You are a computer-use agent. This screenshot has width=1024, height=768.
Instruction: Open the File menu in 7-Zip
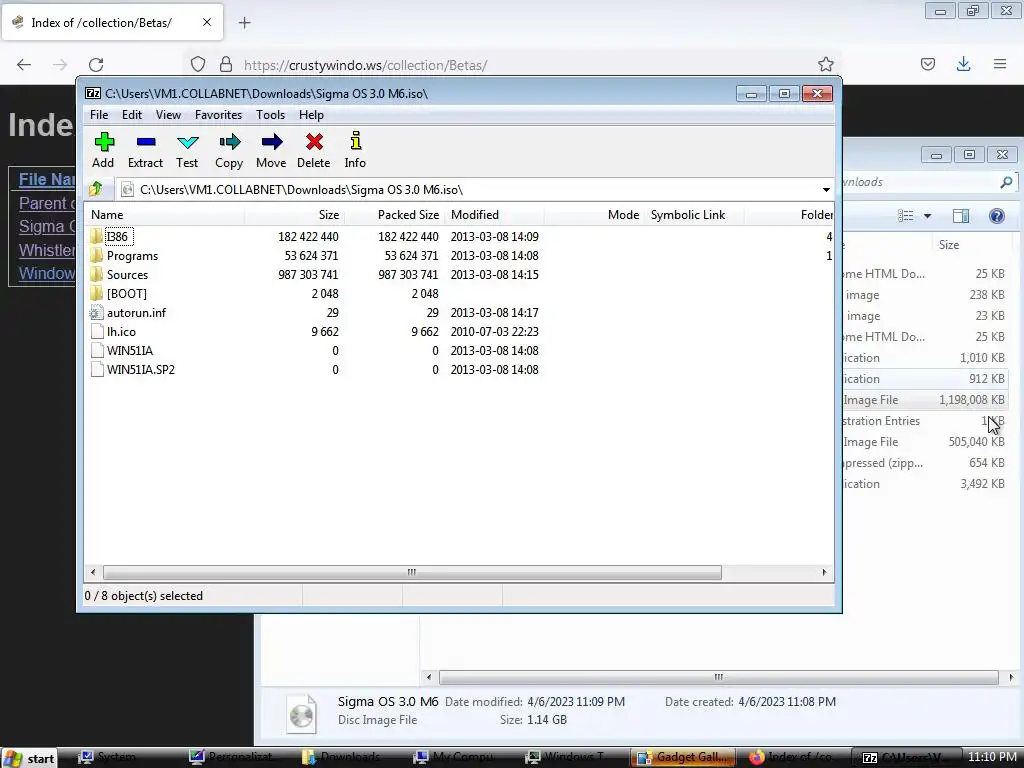(x=99, y=115)
